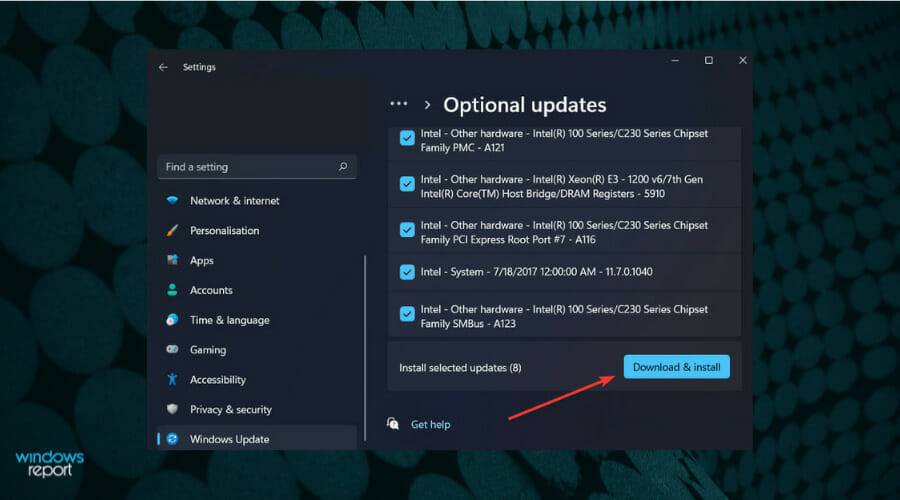
Task: Click the Personalisation paintbrush icon
Action: 172,230
